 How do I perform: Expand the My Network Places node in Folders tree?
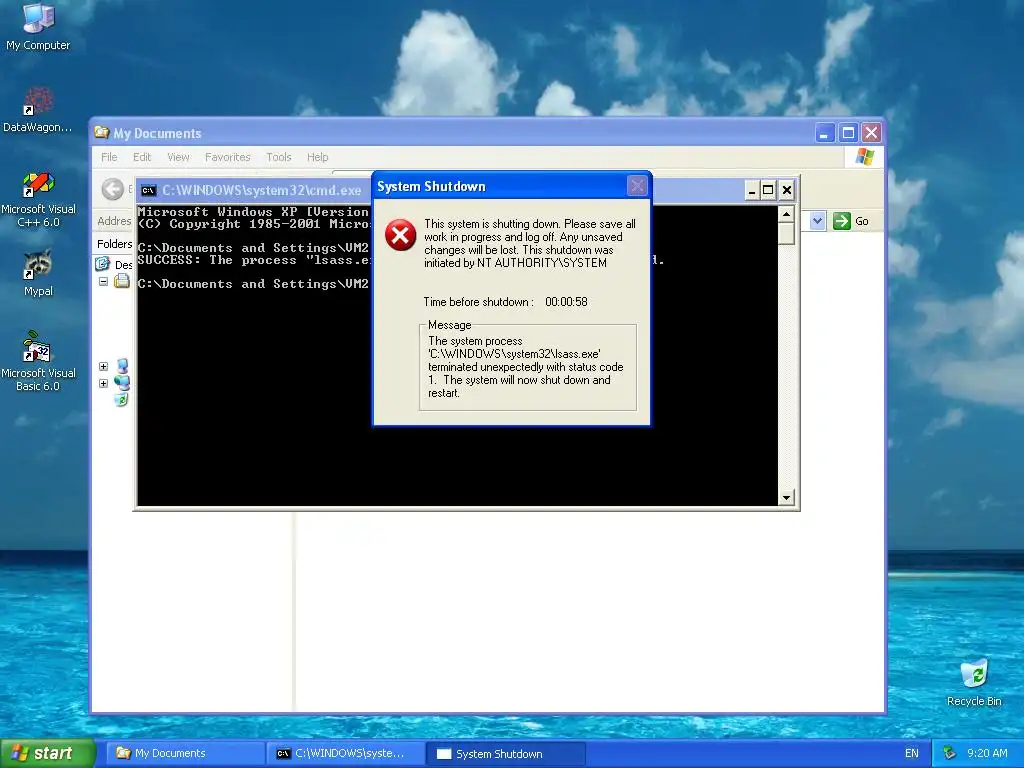tap(103, 383)
